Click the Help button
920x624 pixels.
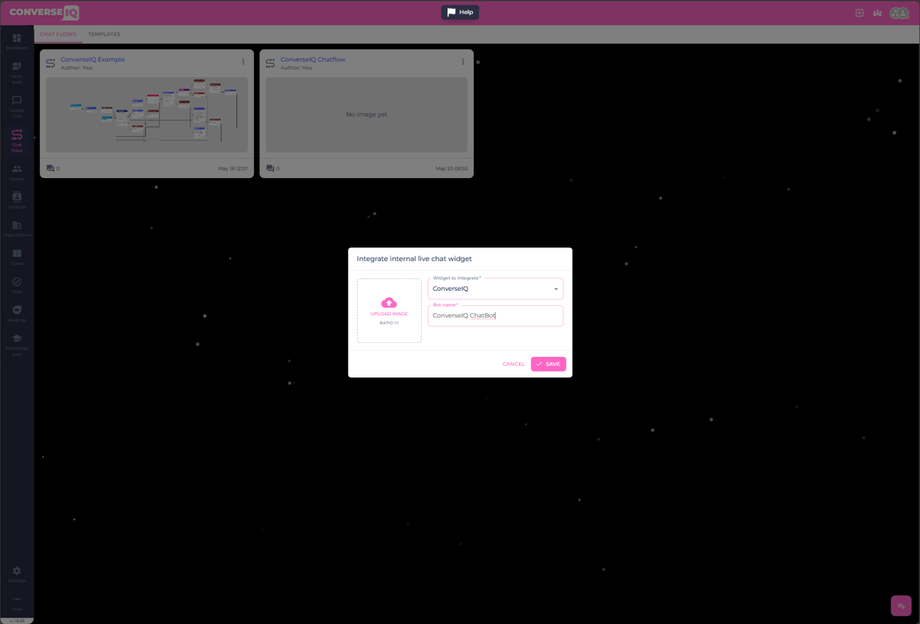click(460, 12)
